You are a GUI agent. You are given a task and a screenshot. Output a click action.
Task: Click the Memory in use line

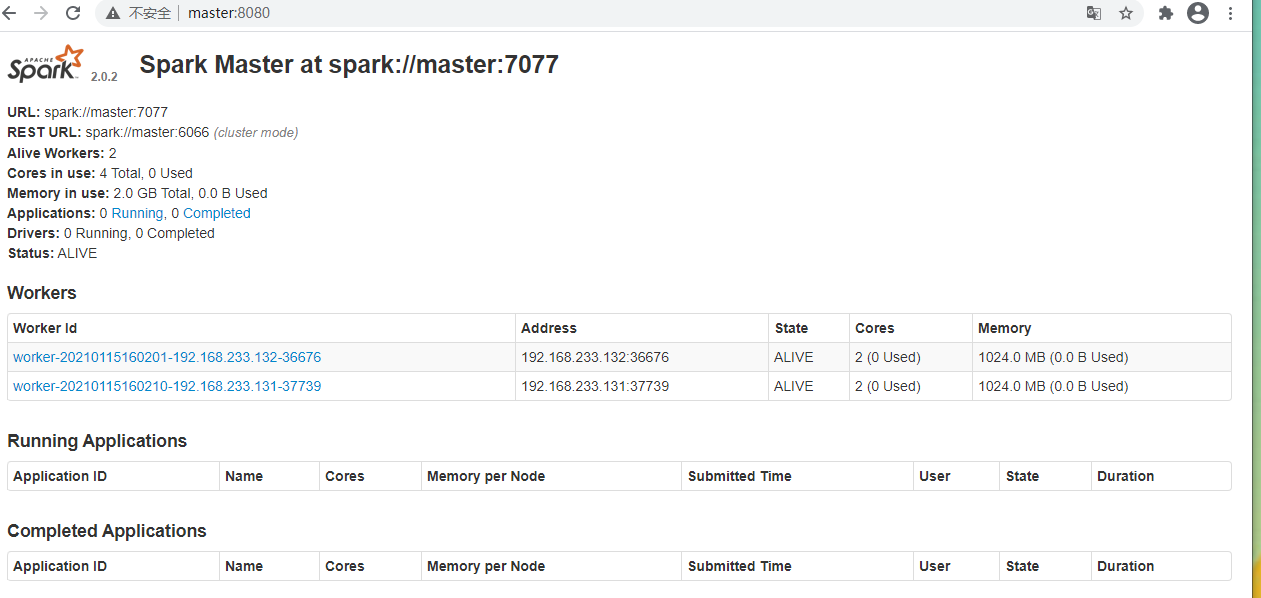click(x=137, y=193)
